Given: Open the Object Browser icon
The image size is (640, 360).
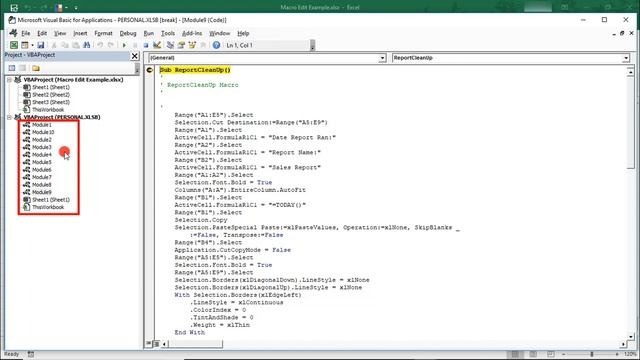Looking at the screenshot, I should tap(192, 45).
